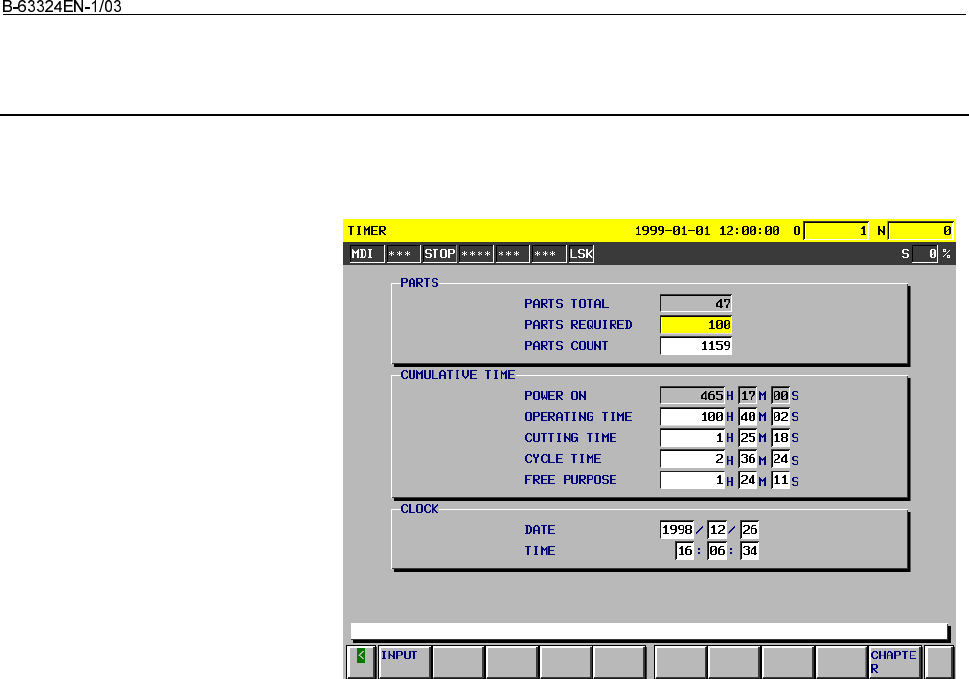Click the LSK status indicator
This screenshot has width=969, height=679.
click(x=581, y=254)
